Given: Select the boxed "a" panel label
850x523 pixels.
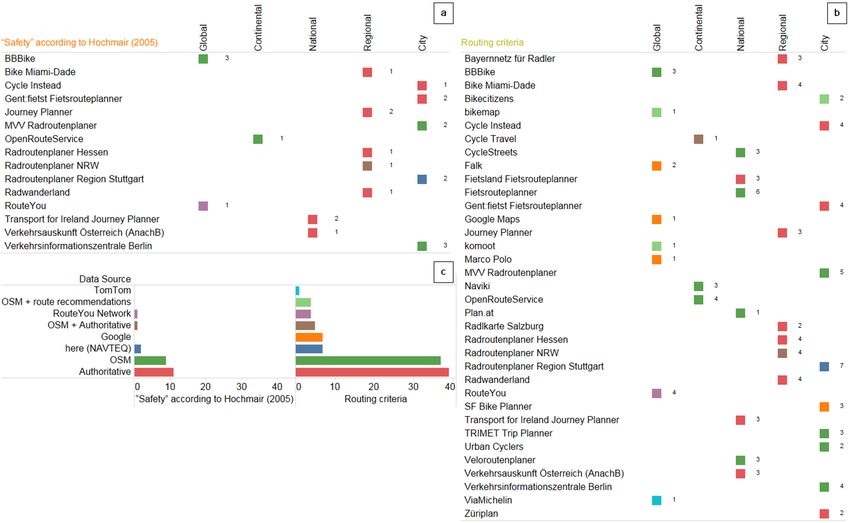Looking at the screenshot, I should pos(443,13).
